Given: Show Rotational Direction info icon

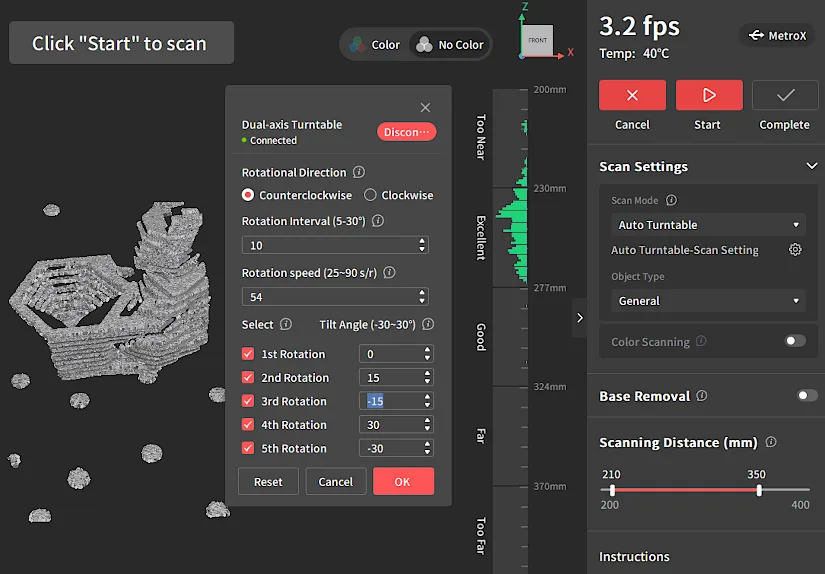Looking at the screenshot, I should (359, 172).
